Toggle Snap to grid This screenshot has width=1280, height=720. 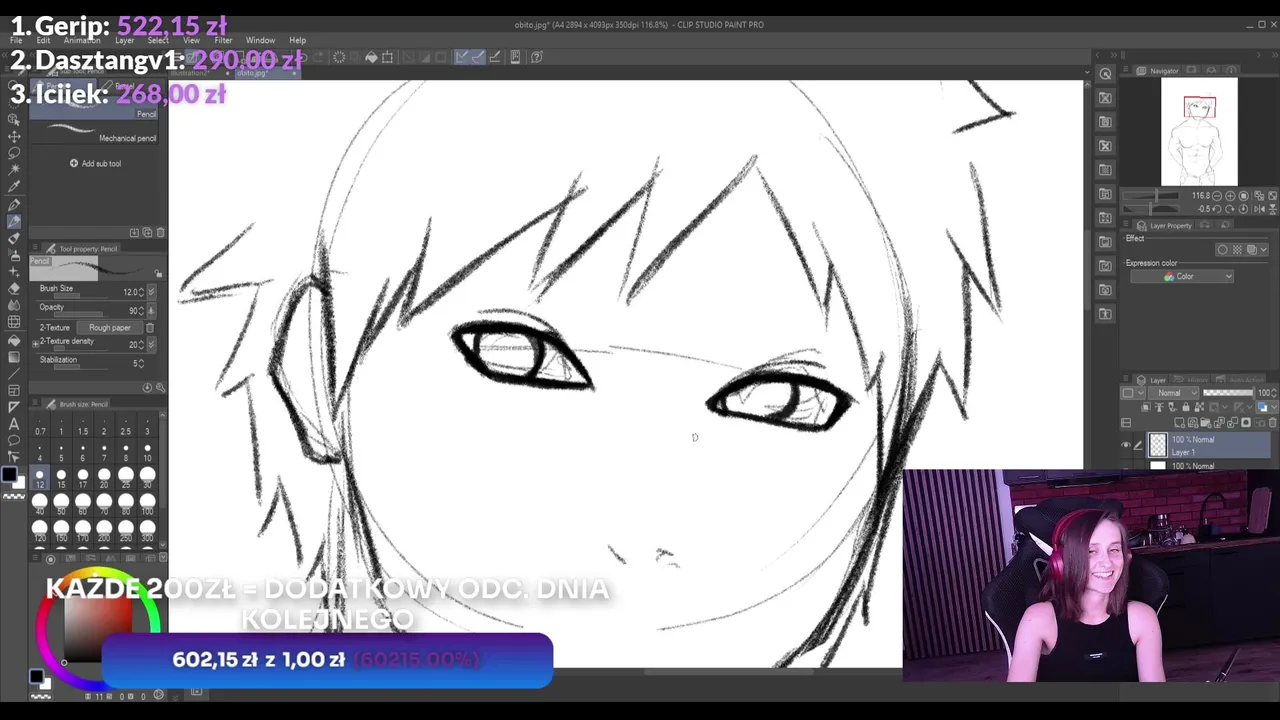click(495, 57)
